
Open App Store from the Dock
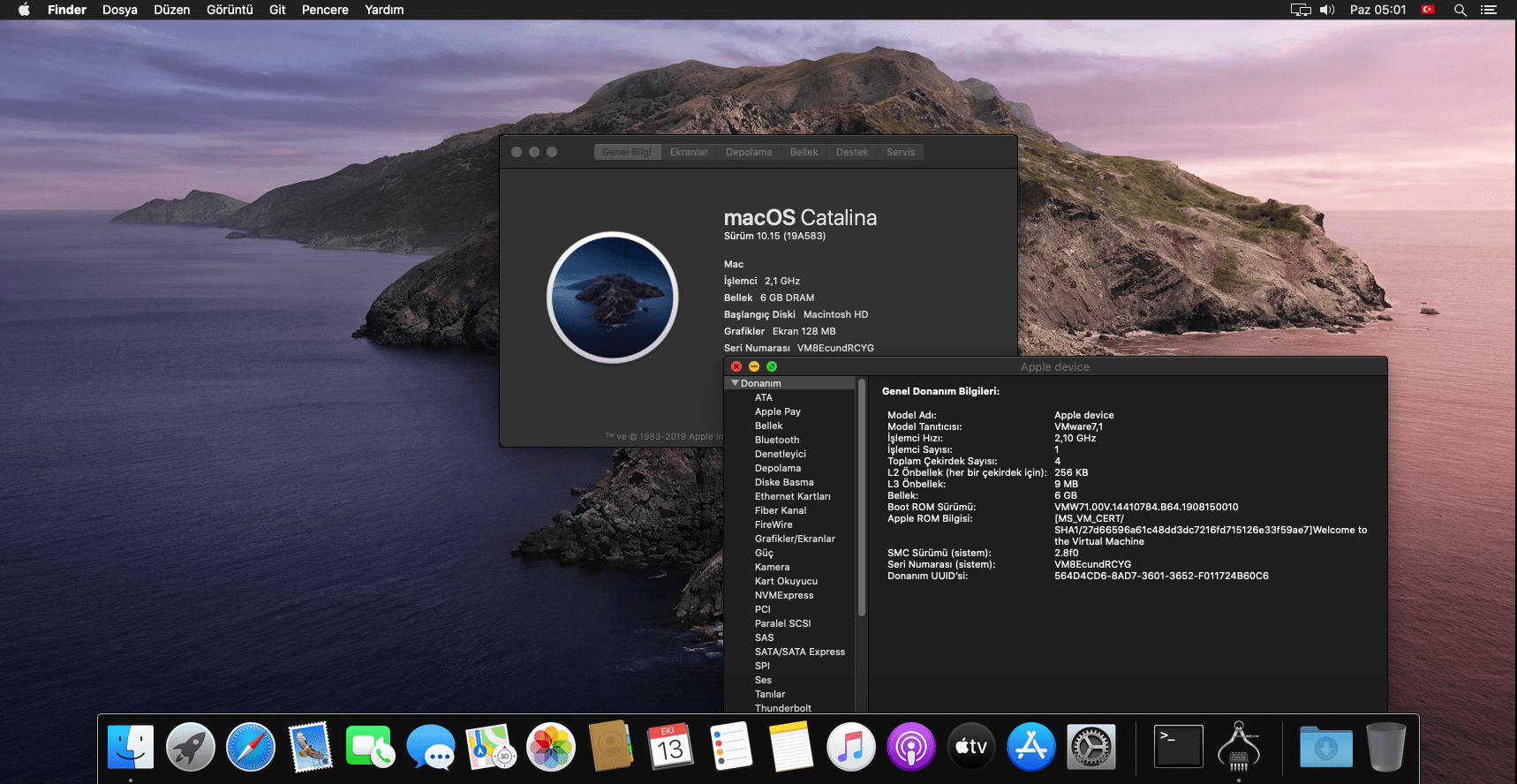(1031, 747)
